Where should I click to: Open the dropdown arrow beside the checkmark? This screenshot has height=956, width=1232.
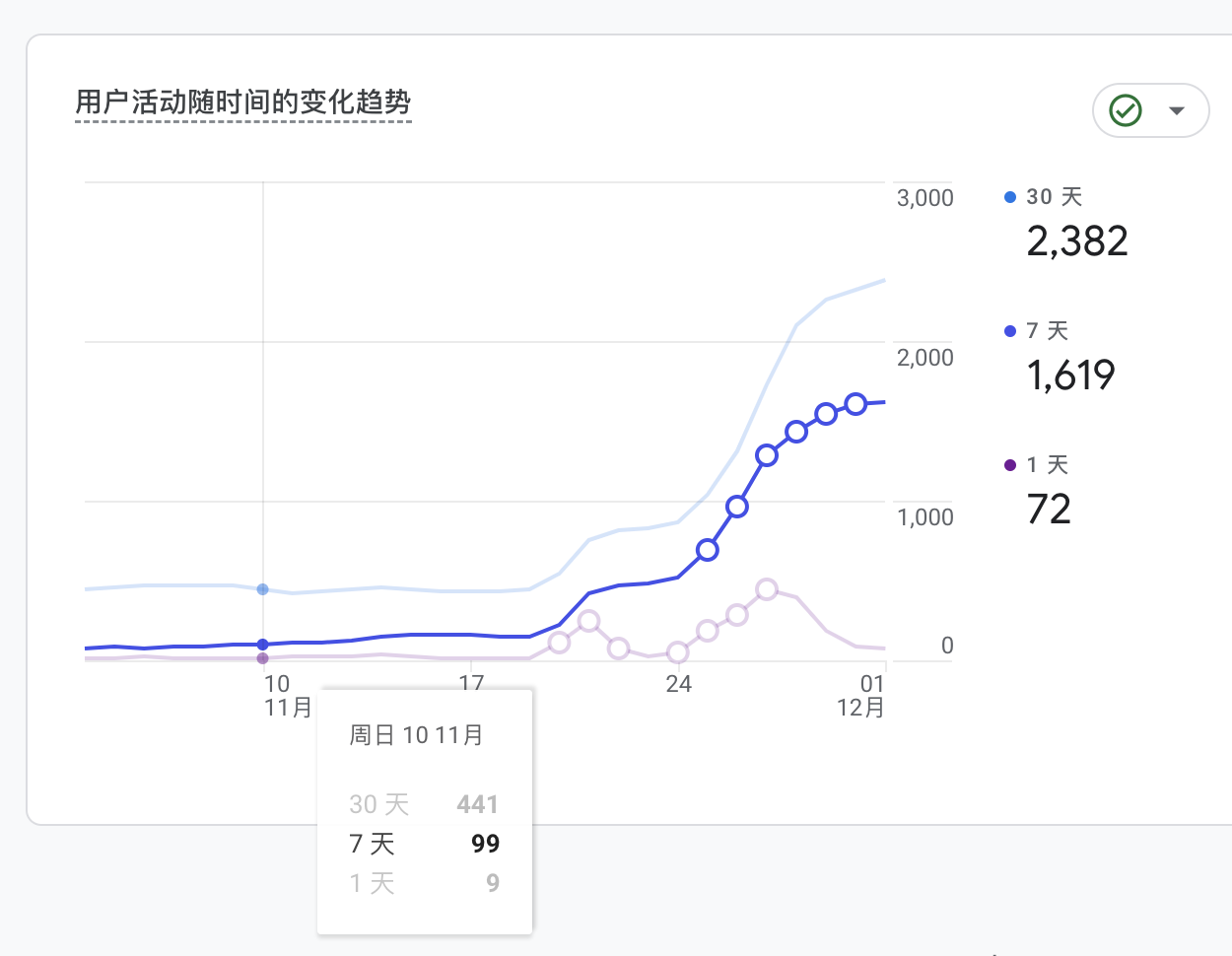point(1176,110)
